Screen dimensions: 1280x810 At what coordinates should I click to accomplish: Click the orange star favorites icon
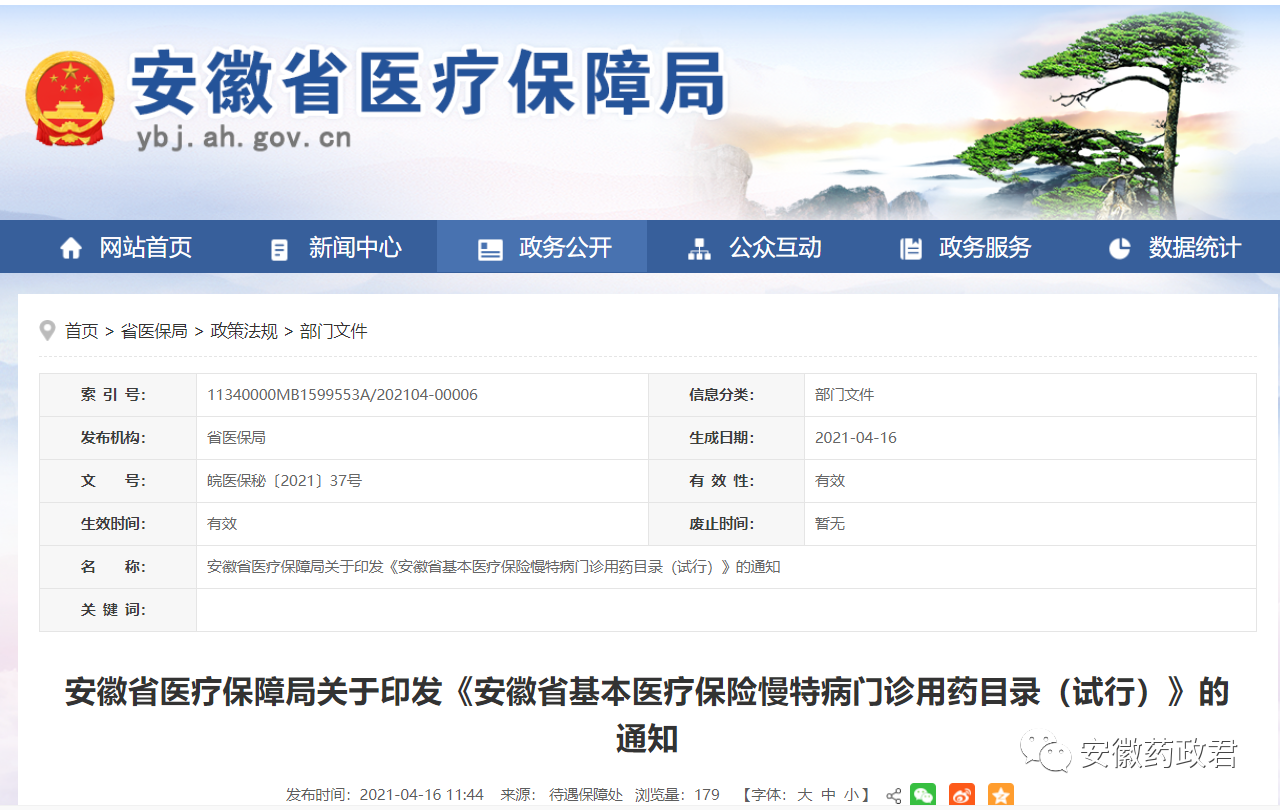coord(1000,795)
